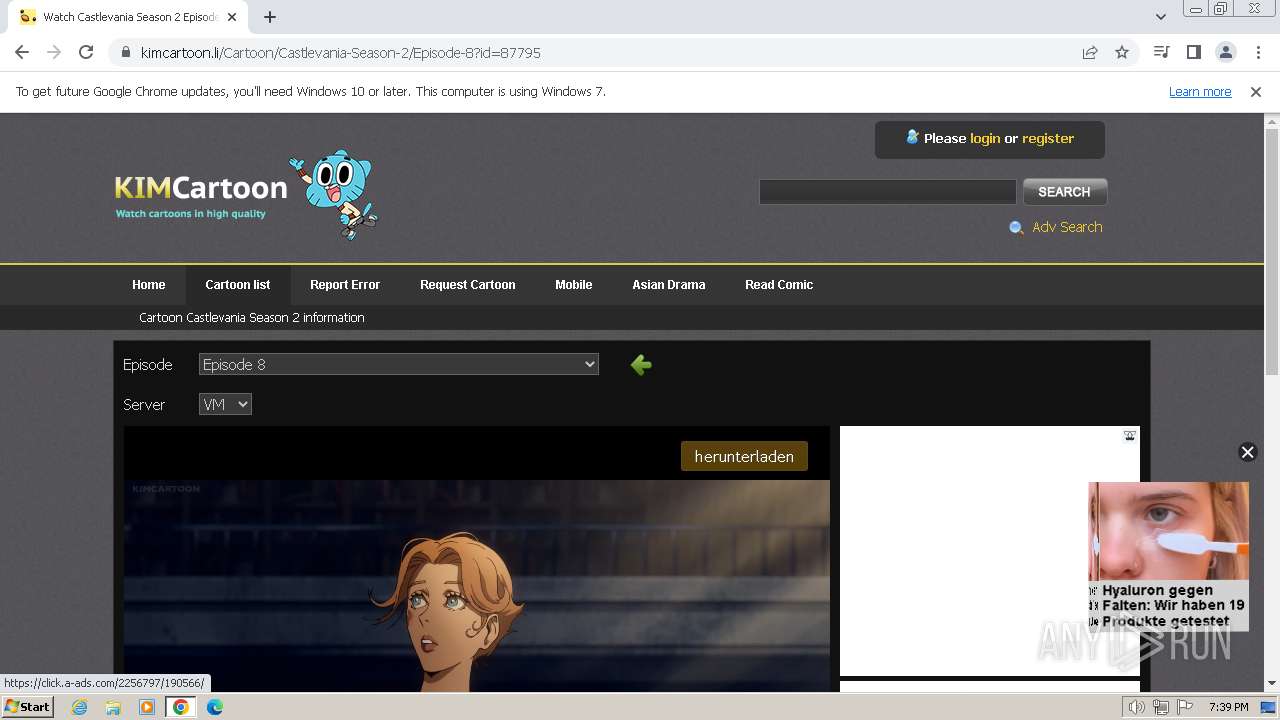This screenshot has width=1280, height=720.
Task: Open the Read Comic menu item
Action: tap(779, 285)
